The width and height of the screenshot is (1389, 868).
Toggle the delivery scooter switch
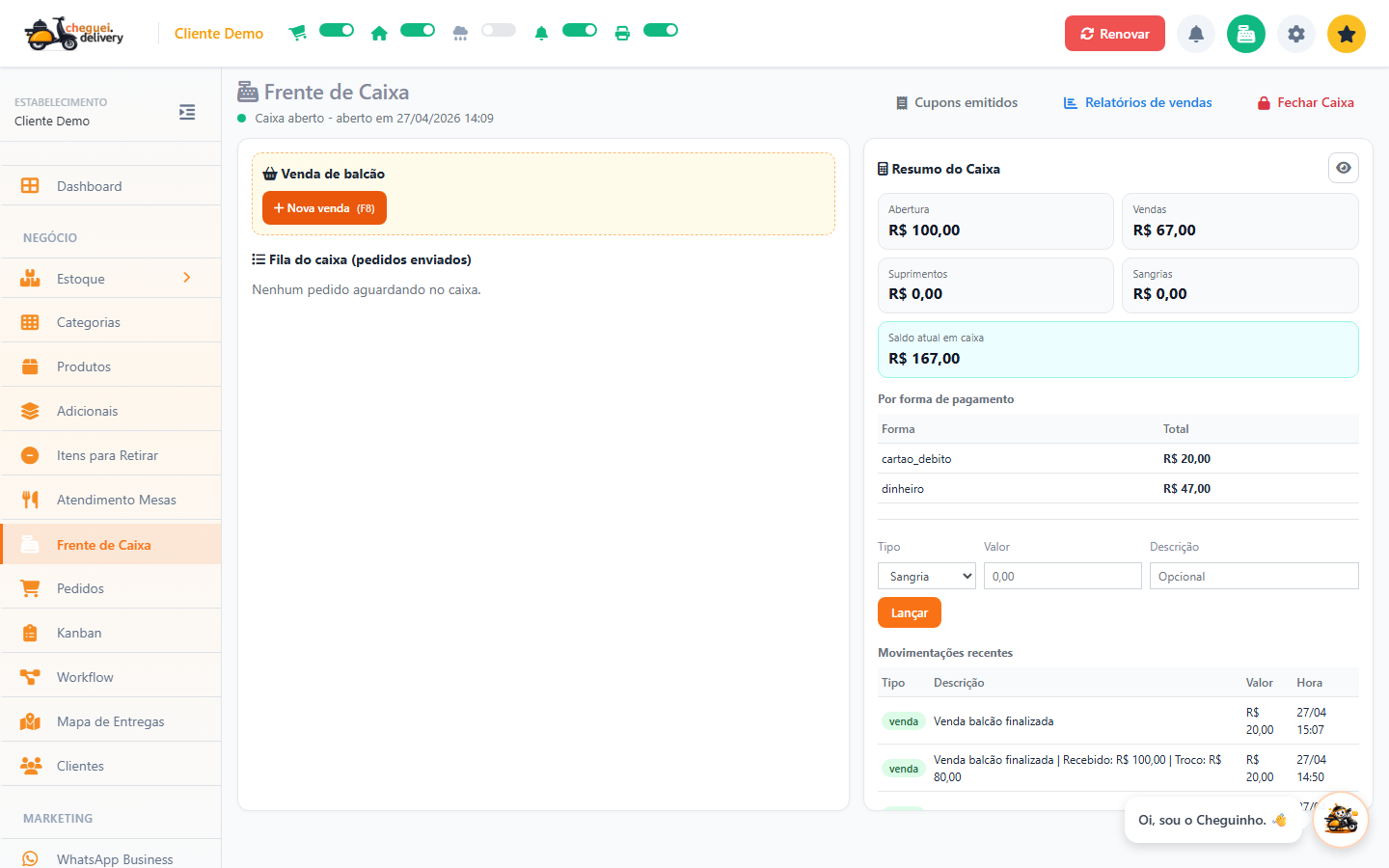pos(337,30)
